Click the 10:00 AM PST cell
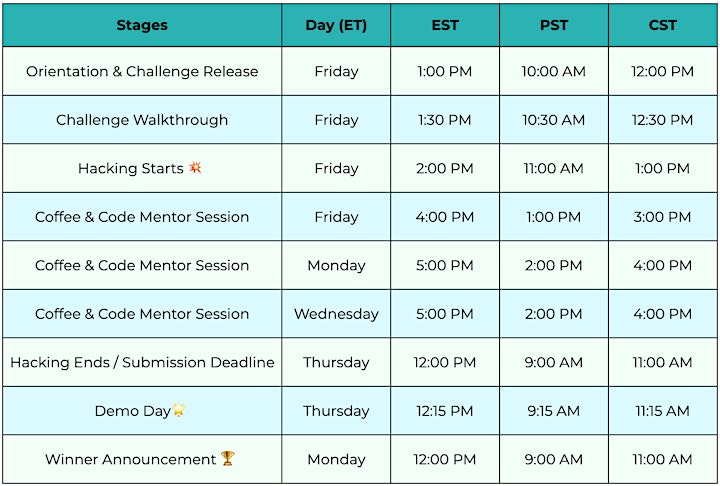Viewport: 720px width, 486px height. 554,71
